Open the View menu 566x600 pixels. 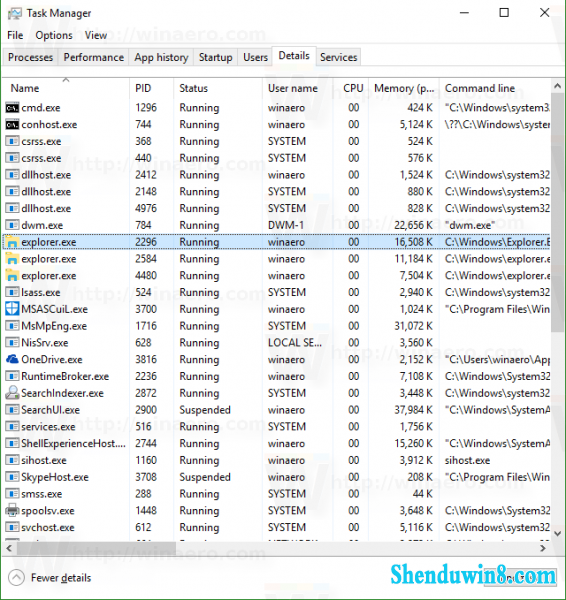96,35
